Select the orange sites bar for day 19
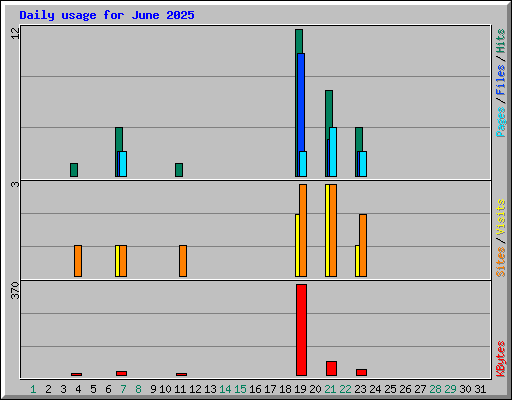The image size is (512, 400). [x=303, y=230]
